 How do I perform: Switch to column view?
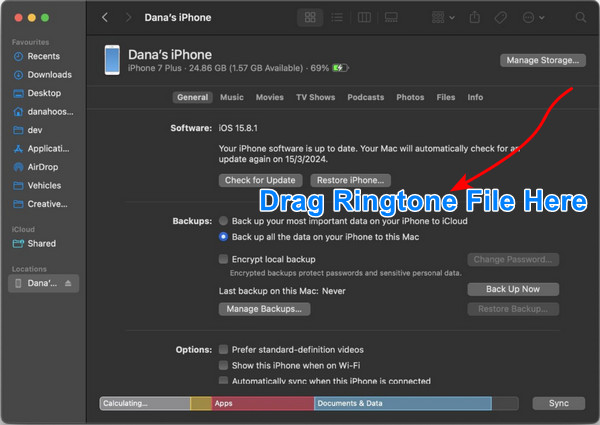point(363,18)
